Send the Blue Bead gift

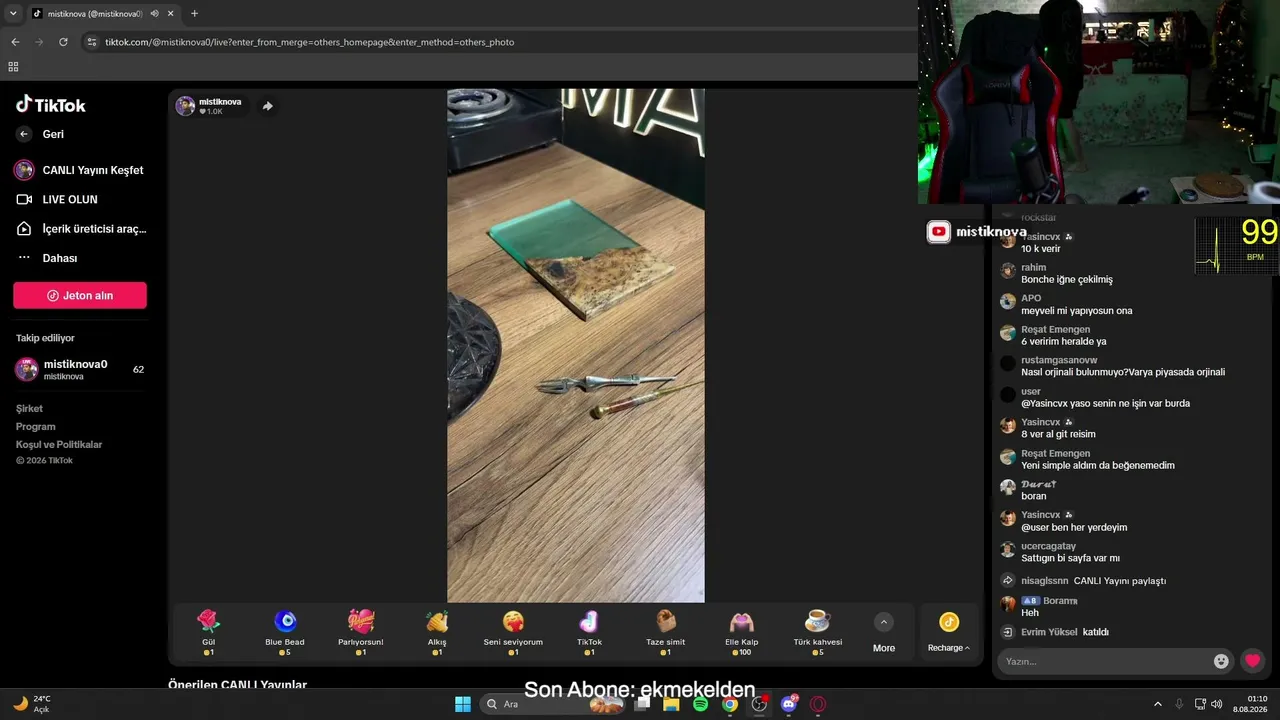click(x=285, y=633)
